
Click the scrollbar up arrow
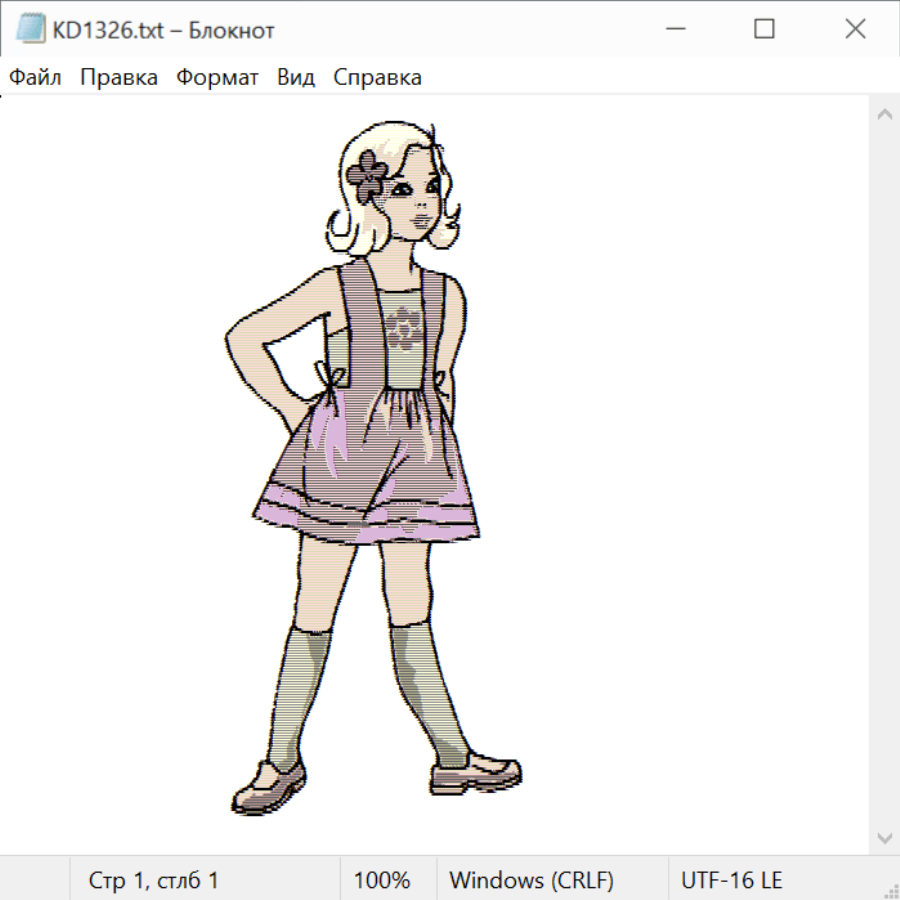tap(884, 115)
